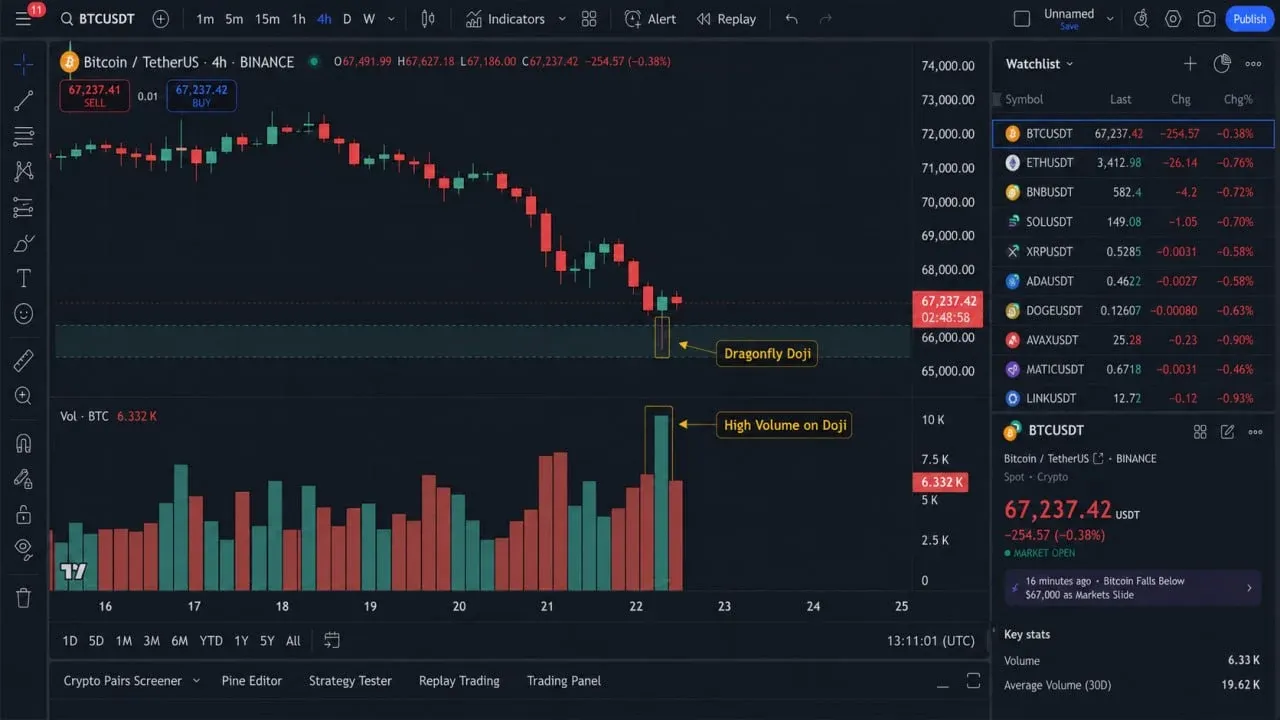Set the date range to 1Y

241,641
